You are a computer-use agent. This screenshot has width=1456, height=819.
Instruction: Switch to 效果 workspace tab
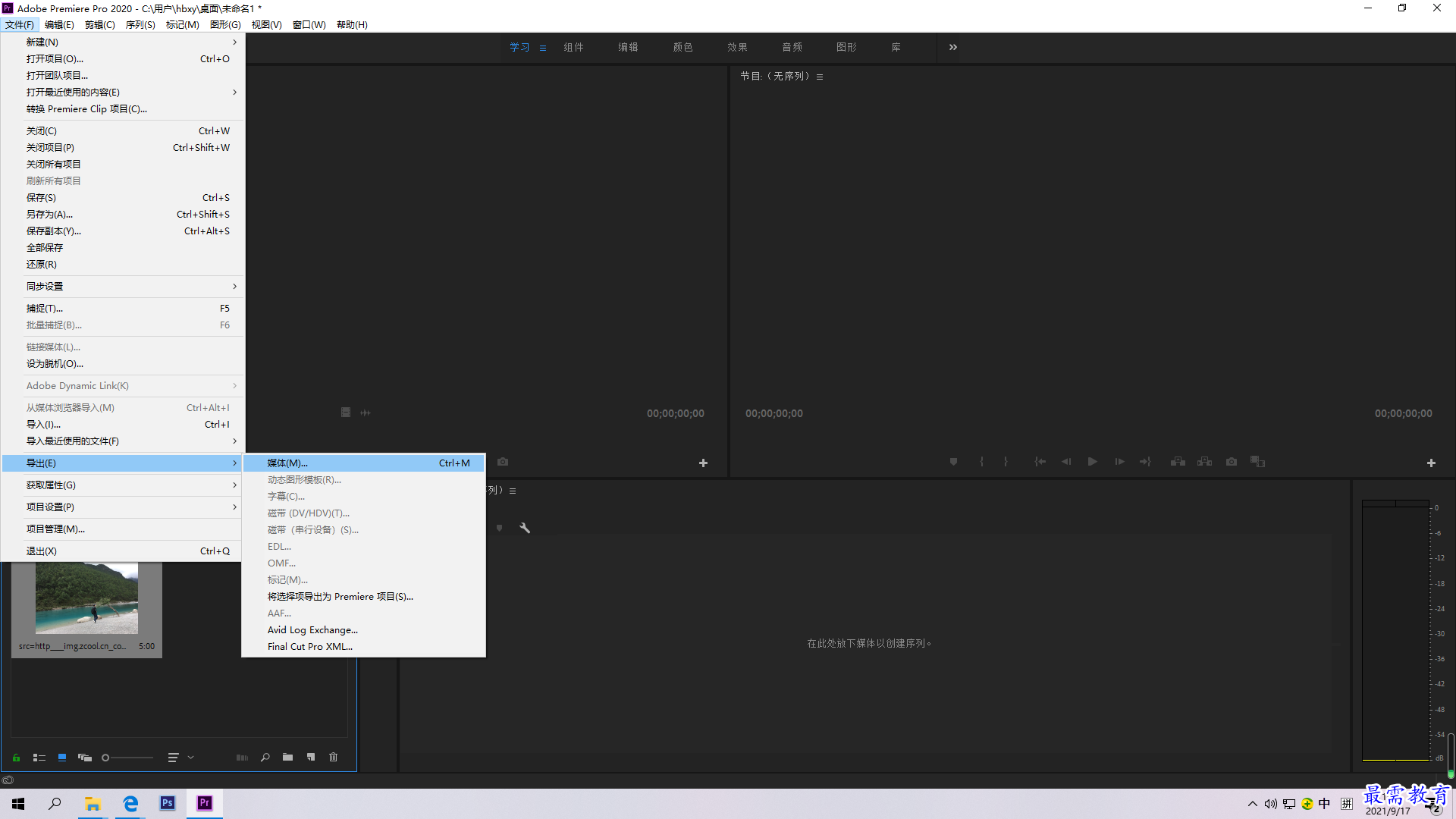tap(738, 47)
